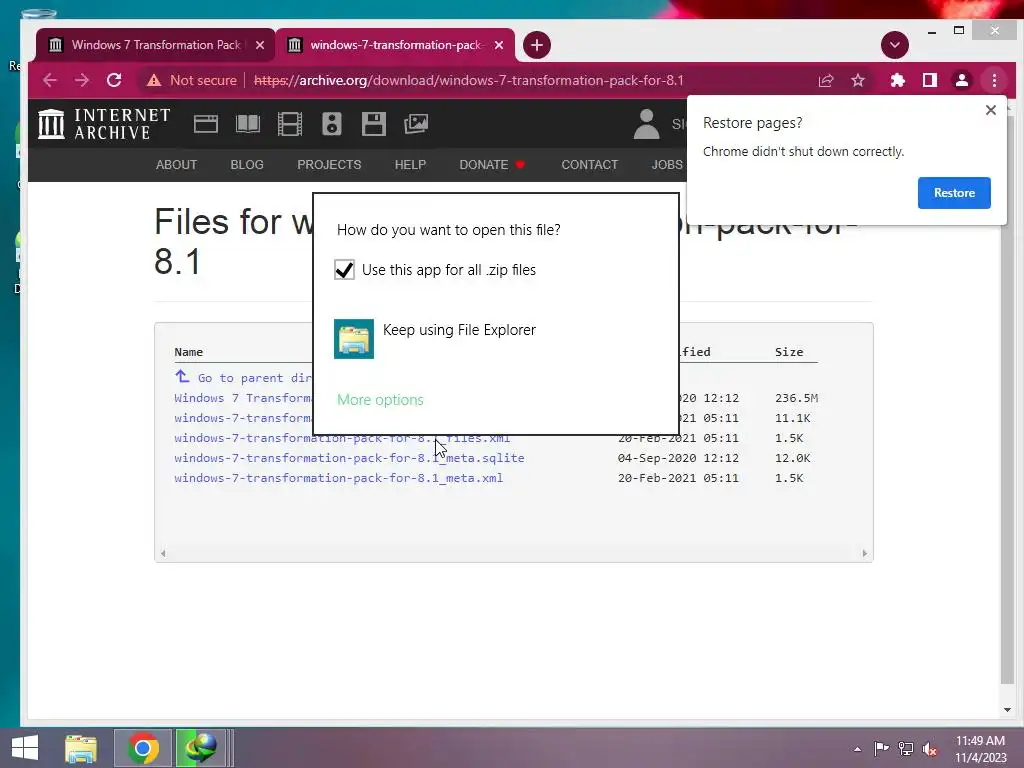Viewport: 1024px width, 768px height.
Task: Open the Extensions puzzle icon
Action: click(898, 80)
